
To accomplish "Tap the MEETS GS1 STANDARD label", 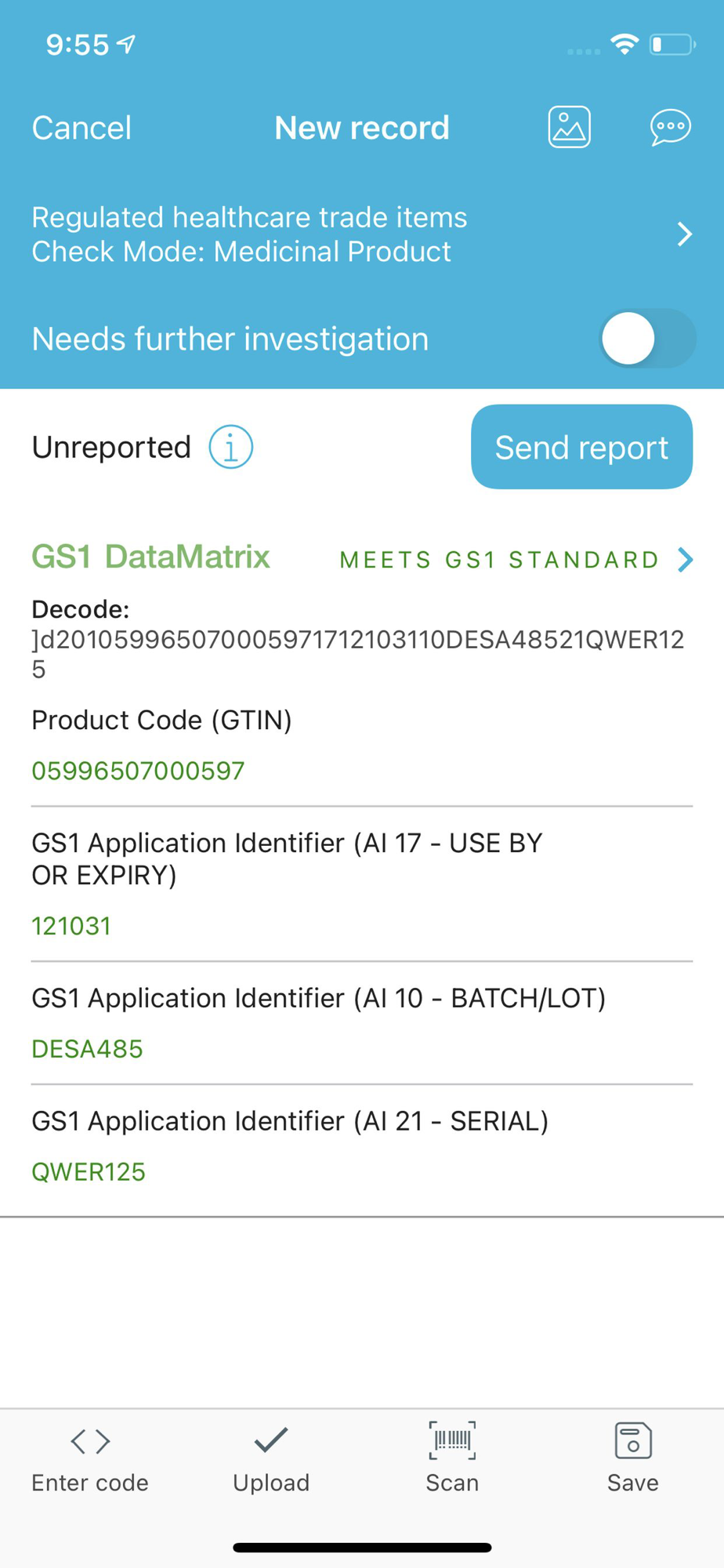I will [500, 560].
